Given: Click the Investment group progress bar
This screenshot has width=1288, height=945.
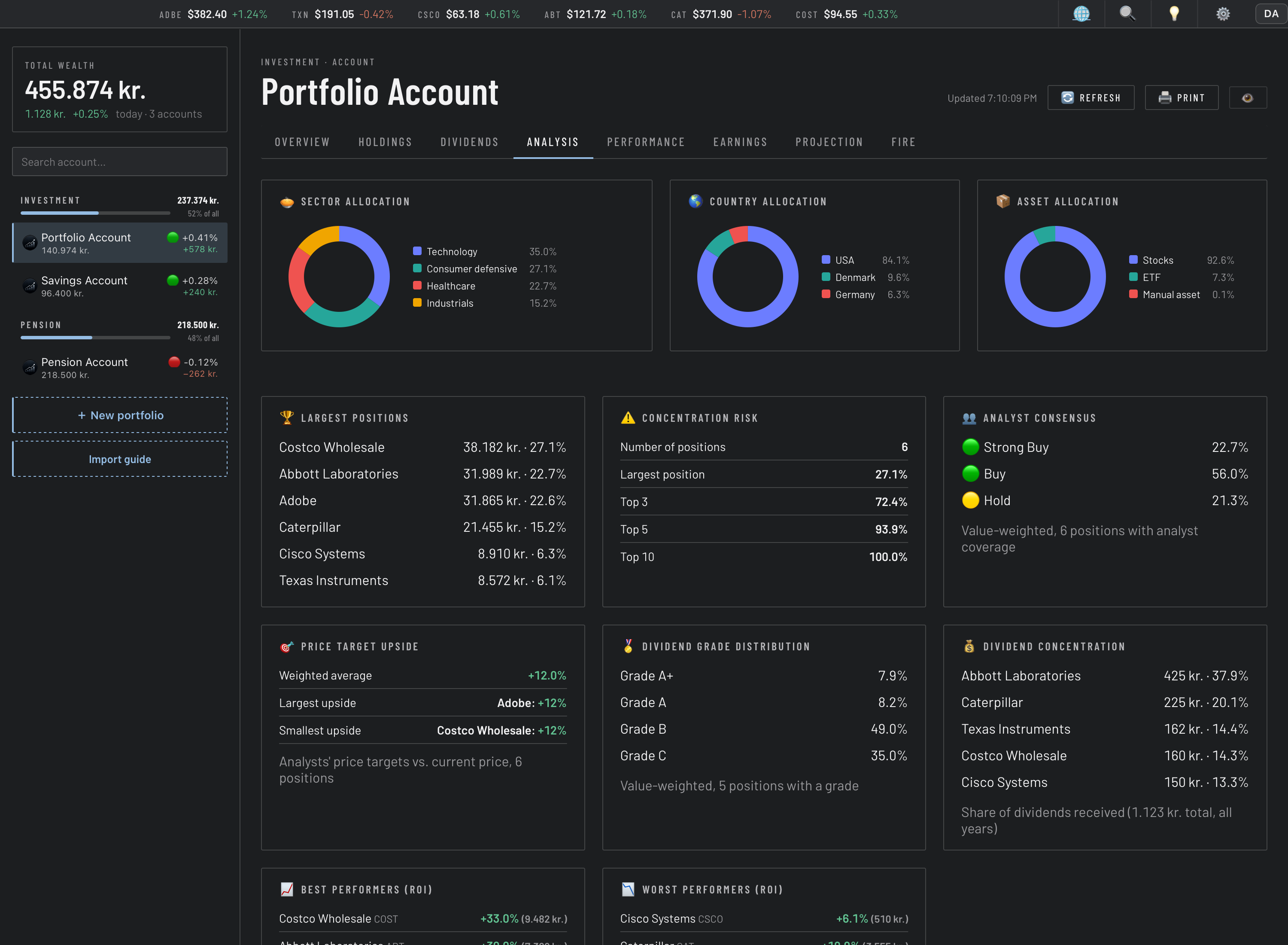Looking at the screenshot, I should [95, 213].
